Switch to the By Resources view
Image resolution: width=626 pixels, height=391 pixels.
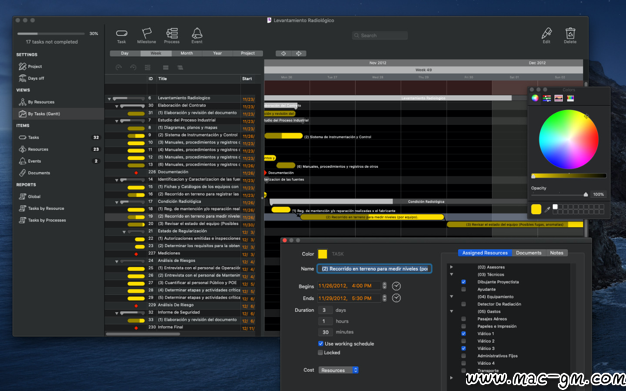click(x=36, y=102)
